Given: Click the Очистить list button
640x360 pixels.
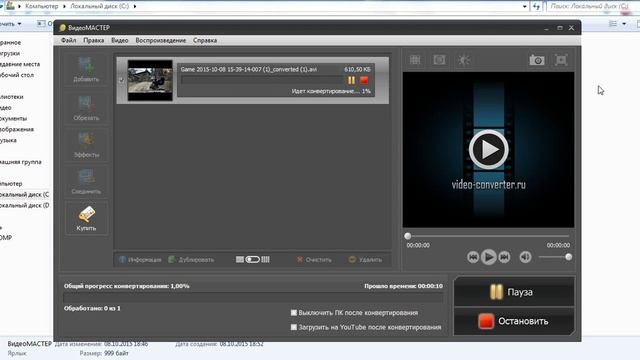Looking at the screenshot, I should coord(314,260).
